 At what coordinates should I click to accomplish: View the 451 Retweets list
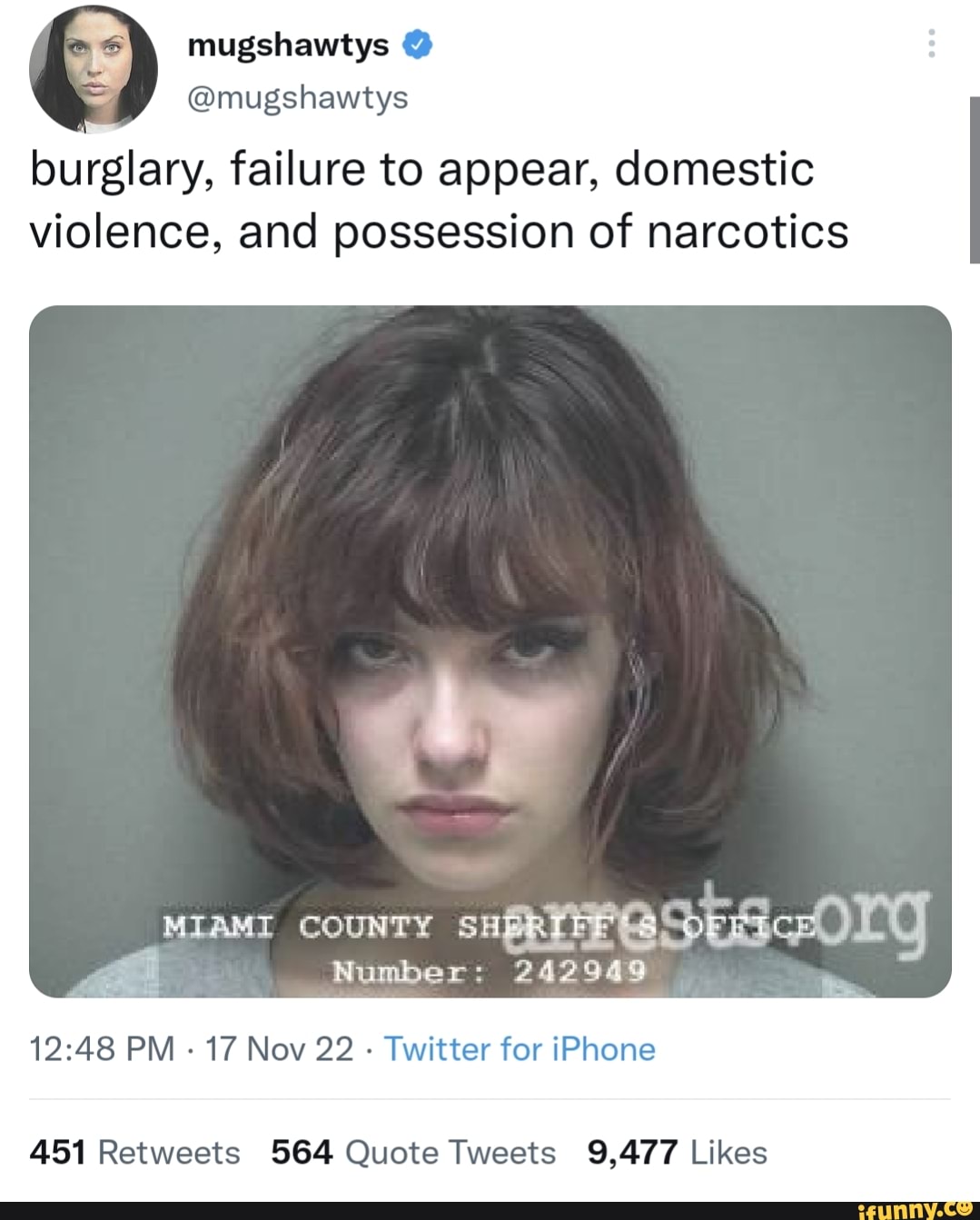pyautogui.click(x=135, y=1152)
